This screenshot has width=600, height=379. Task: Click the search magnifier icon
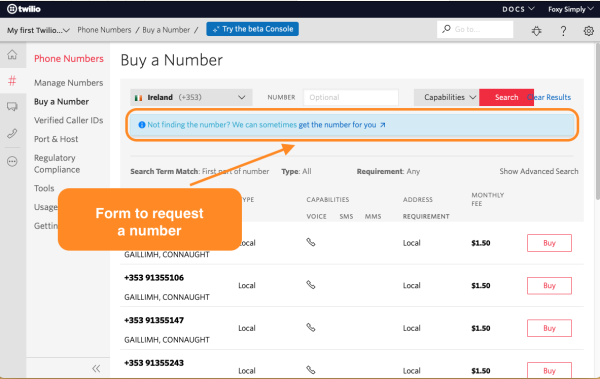coord(446,29)
